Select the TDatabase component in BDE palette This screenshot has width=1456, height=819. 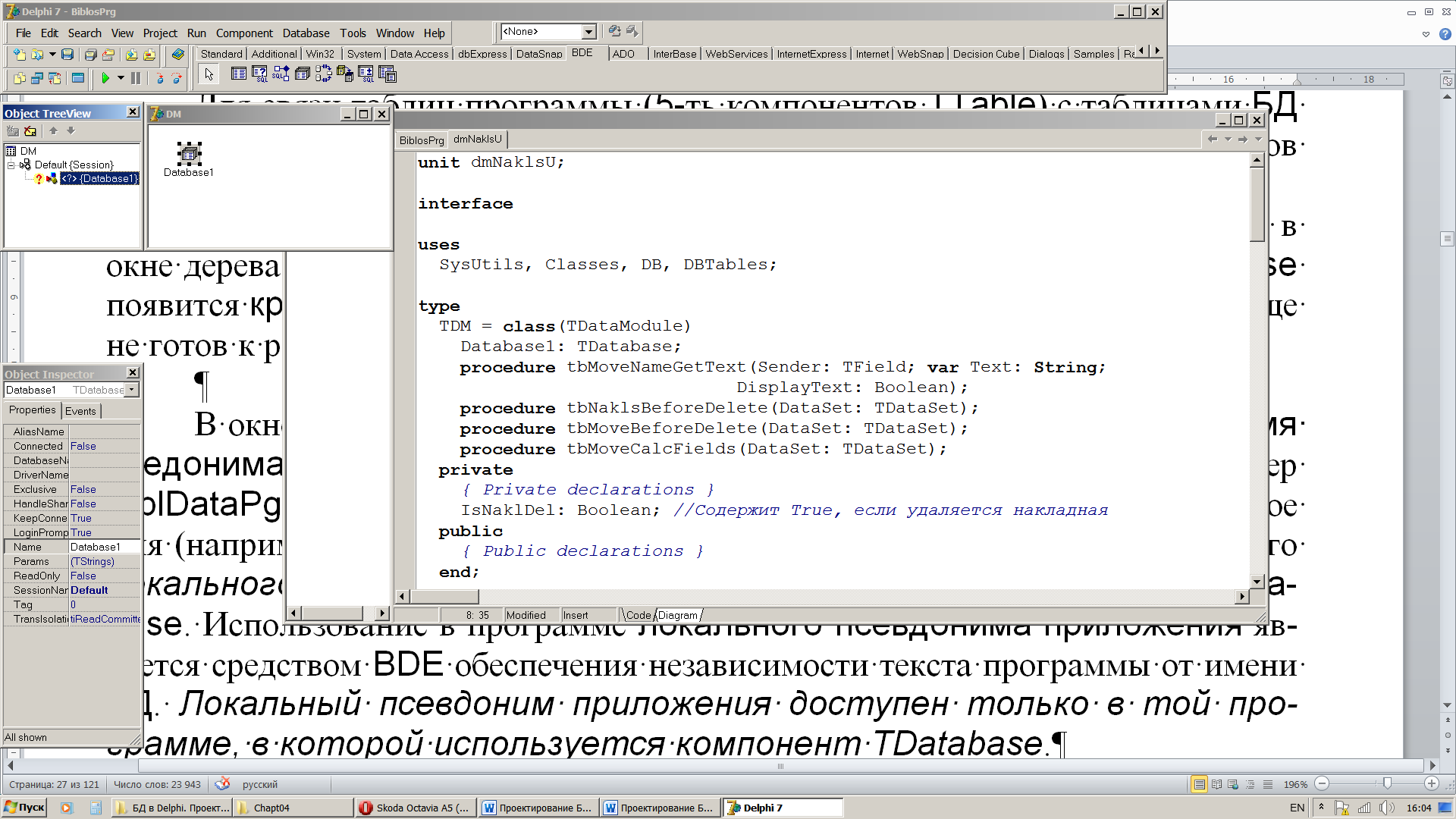[x=302, y=74]
